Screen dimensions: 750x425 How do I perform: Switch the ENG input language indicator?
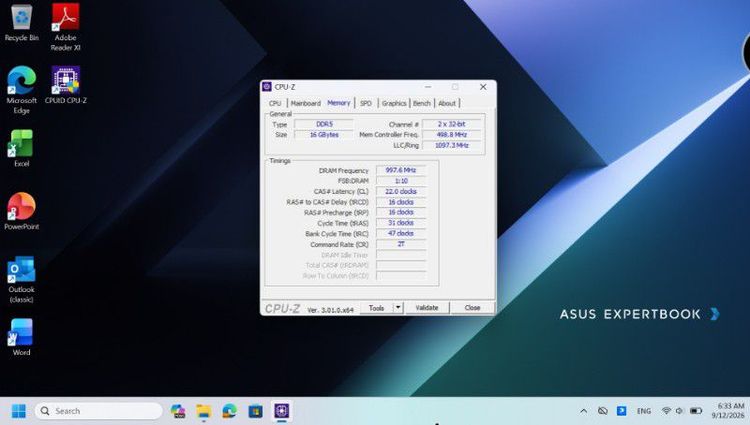pyautogui.click(x=644, y=411)
